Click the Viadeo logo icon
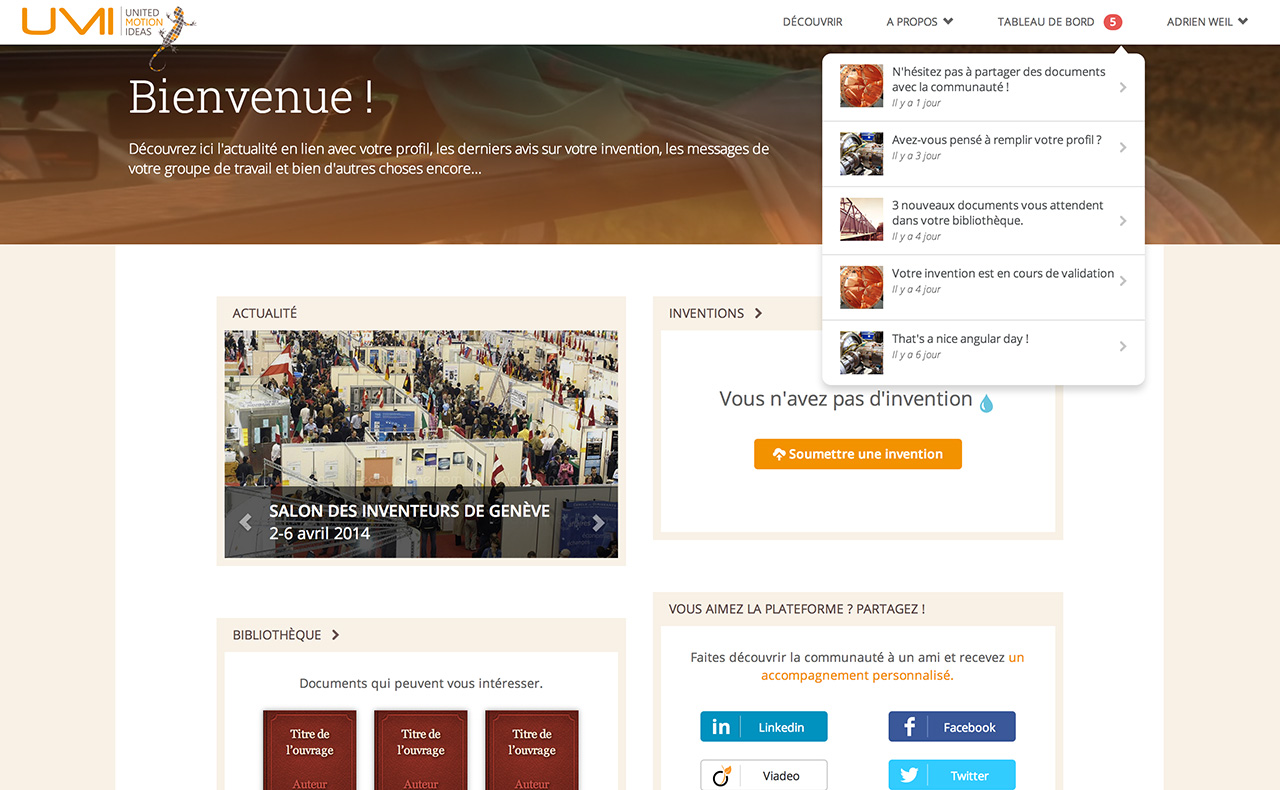This screenshot has width=1280, height=790. 721,775
